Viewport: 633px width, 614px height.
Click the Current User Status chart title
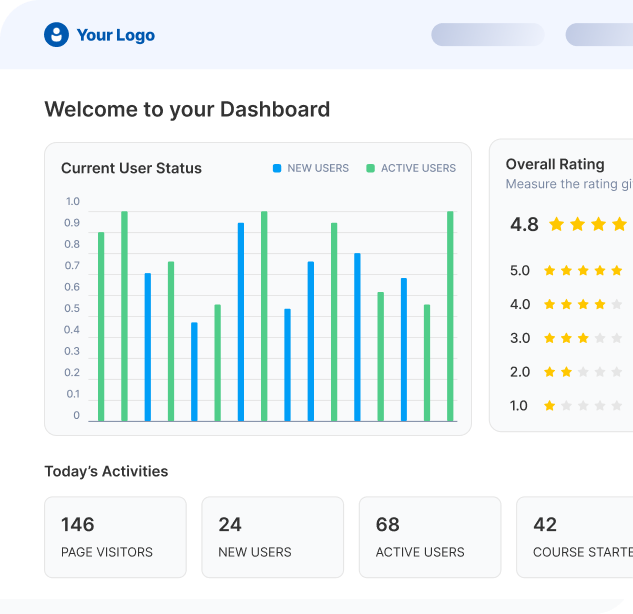131,168
